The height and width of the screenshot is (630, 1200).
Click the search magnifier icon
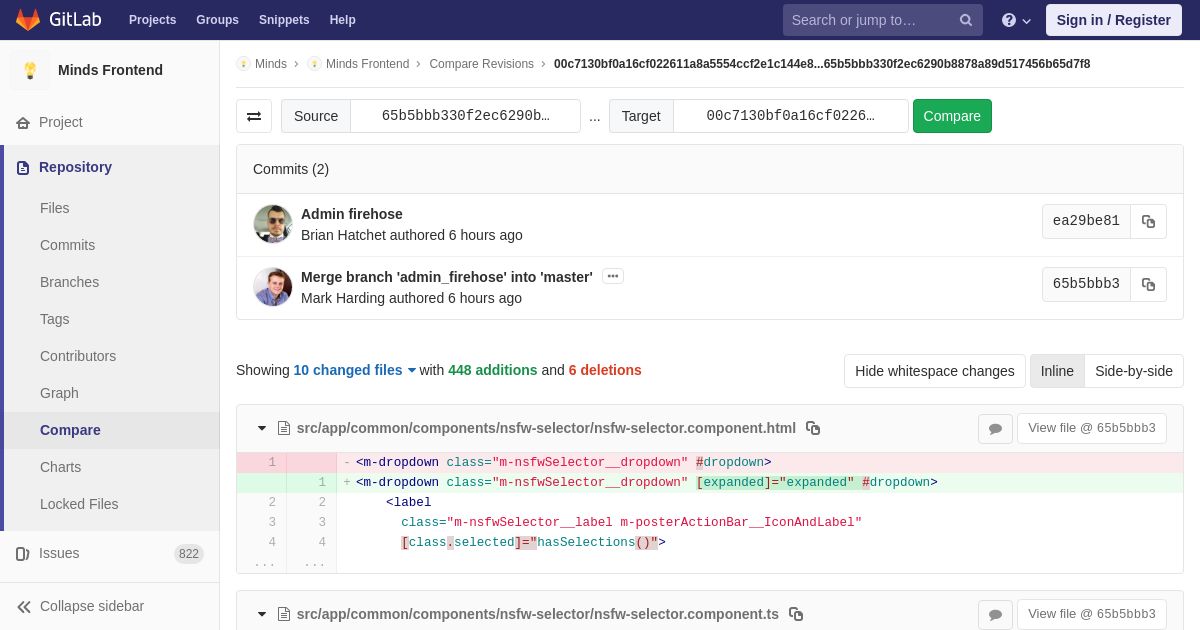pyautogui.click(x=966, y=20)
